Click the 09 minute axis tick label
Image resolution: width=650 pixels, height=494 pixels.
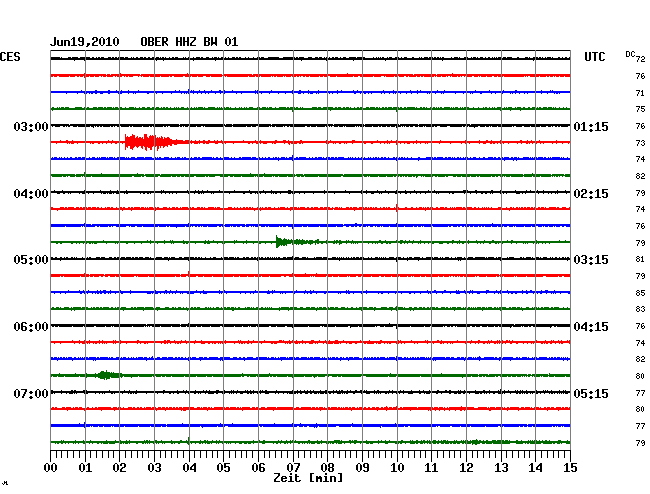pos(362,468)
